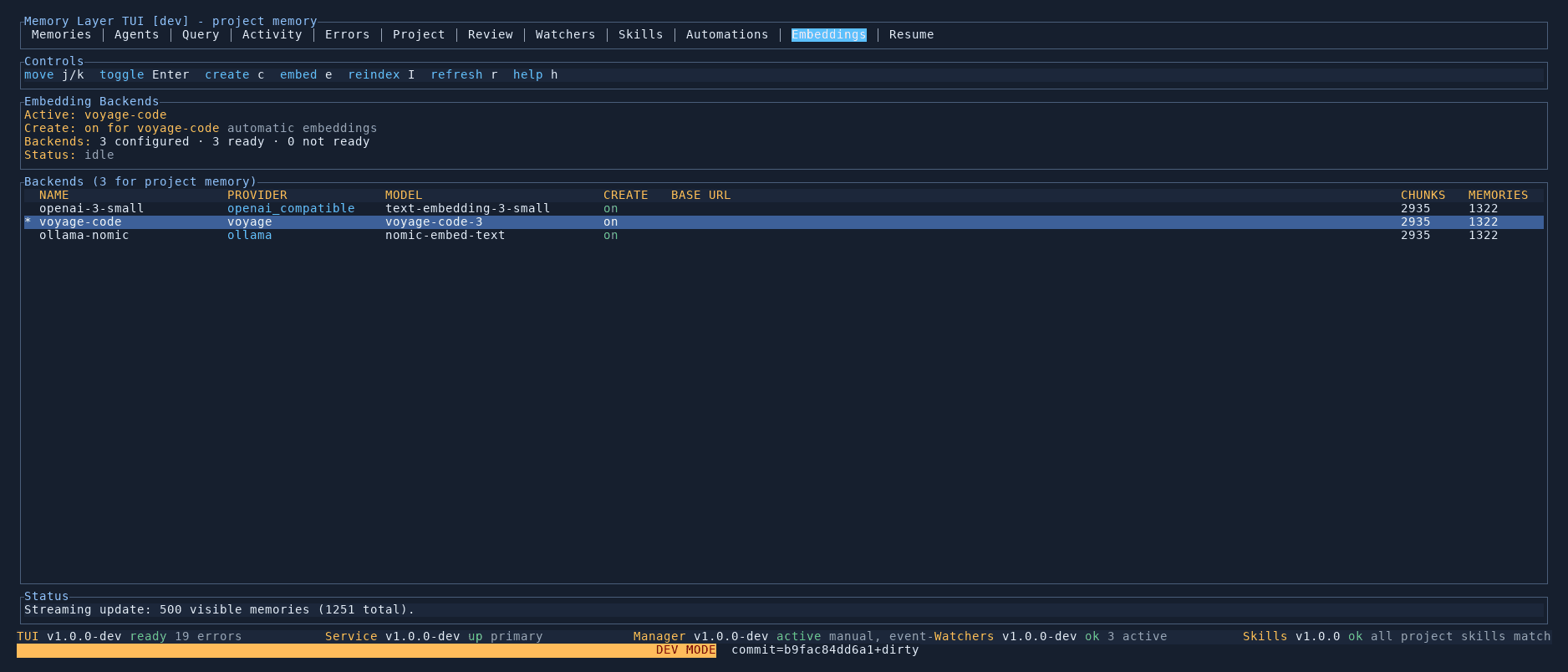Toggle create 'on' for voyage-code
1568x672 pixels.
[611, 221]
